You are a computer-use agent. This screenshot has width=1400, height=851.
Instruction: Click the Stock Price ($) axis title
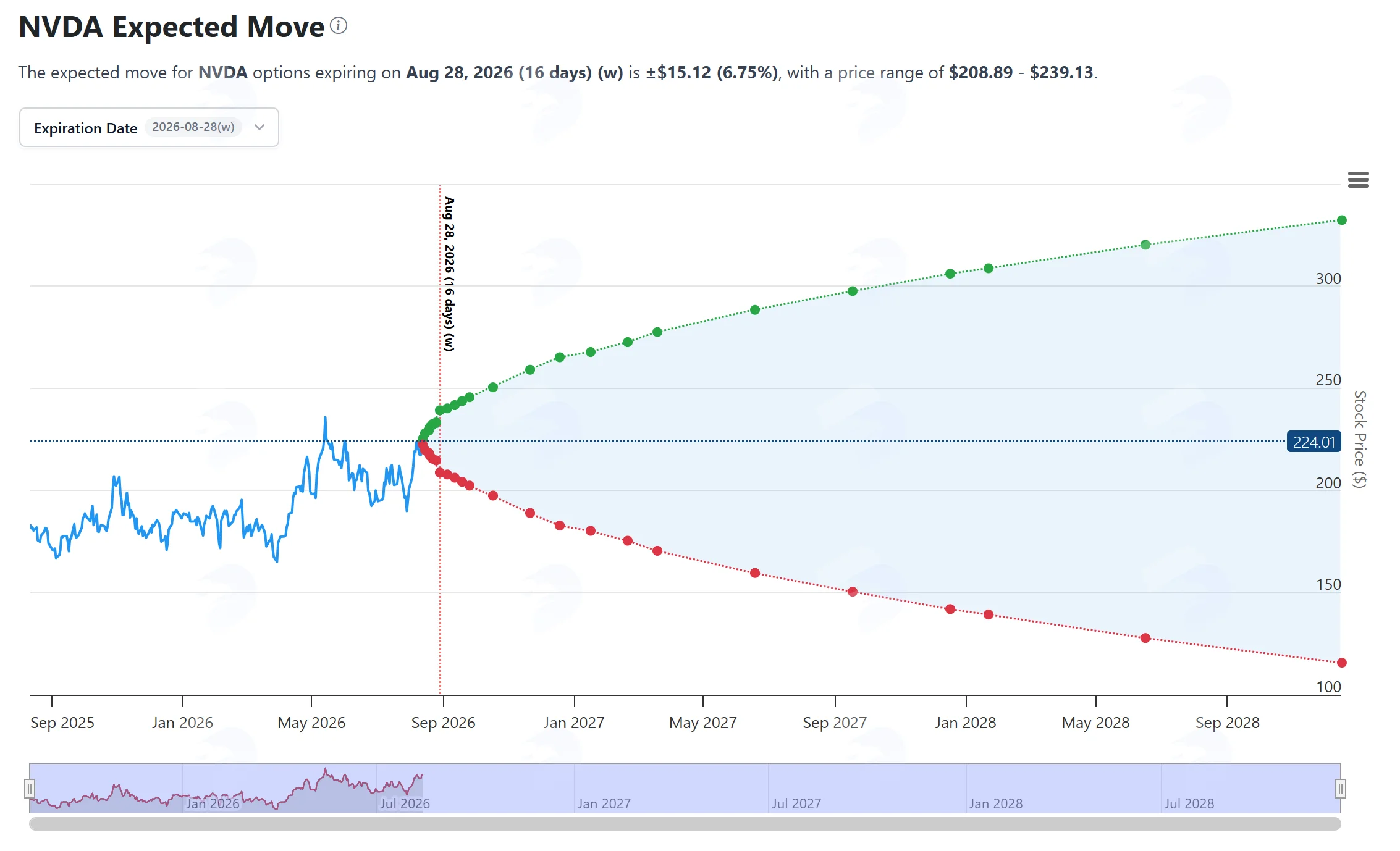[1360, 439]
